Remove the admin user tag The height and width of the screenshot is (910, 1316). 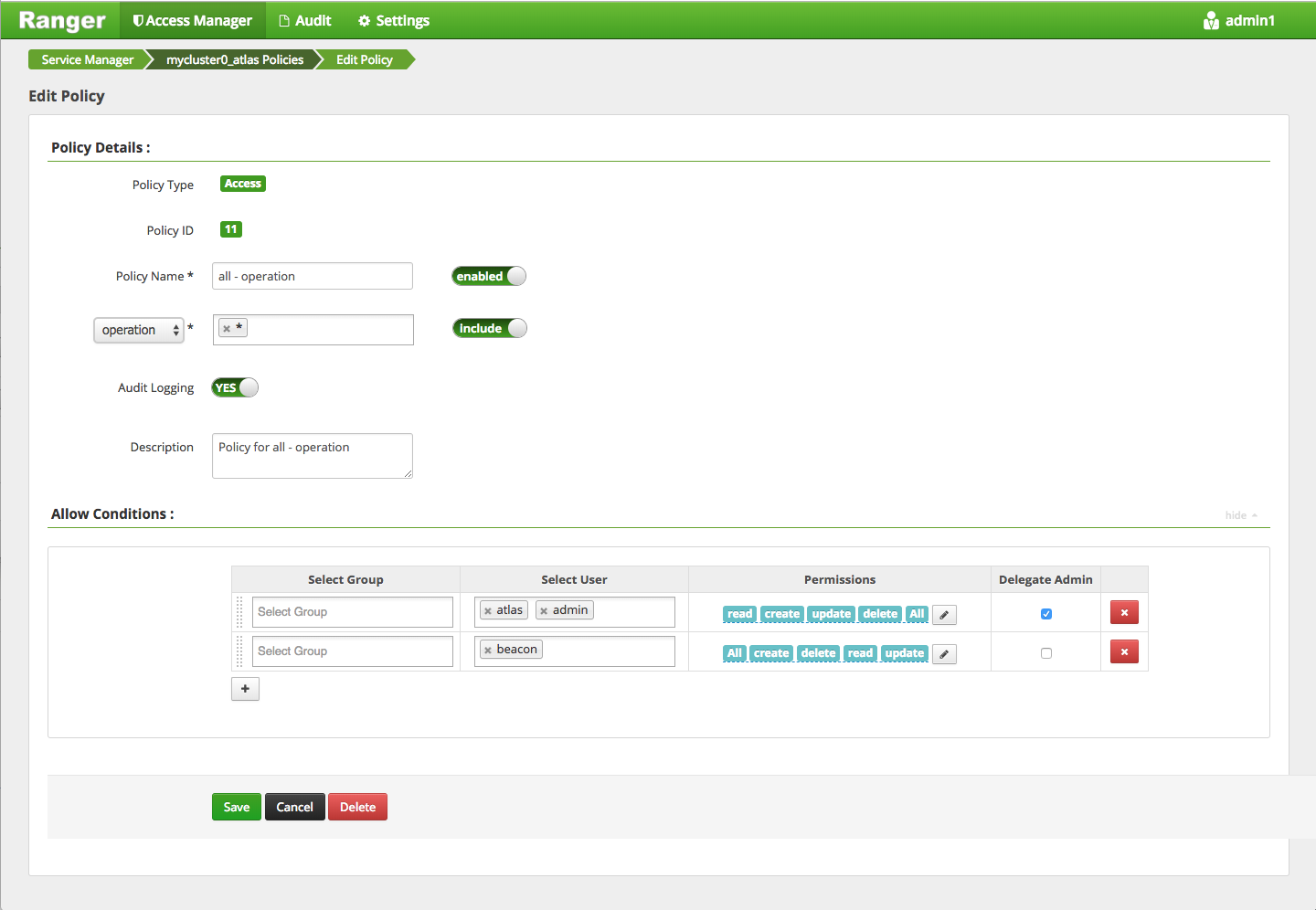[544, 611]
